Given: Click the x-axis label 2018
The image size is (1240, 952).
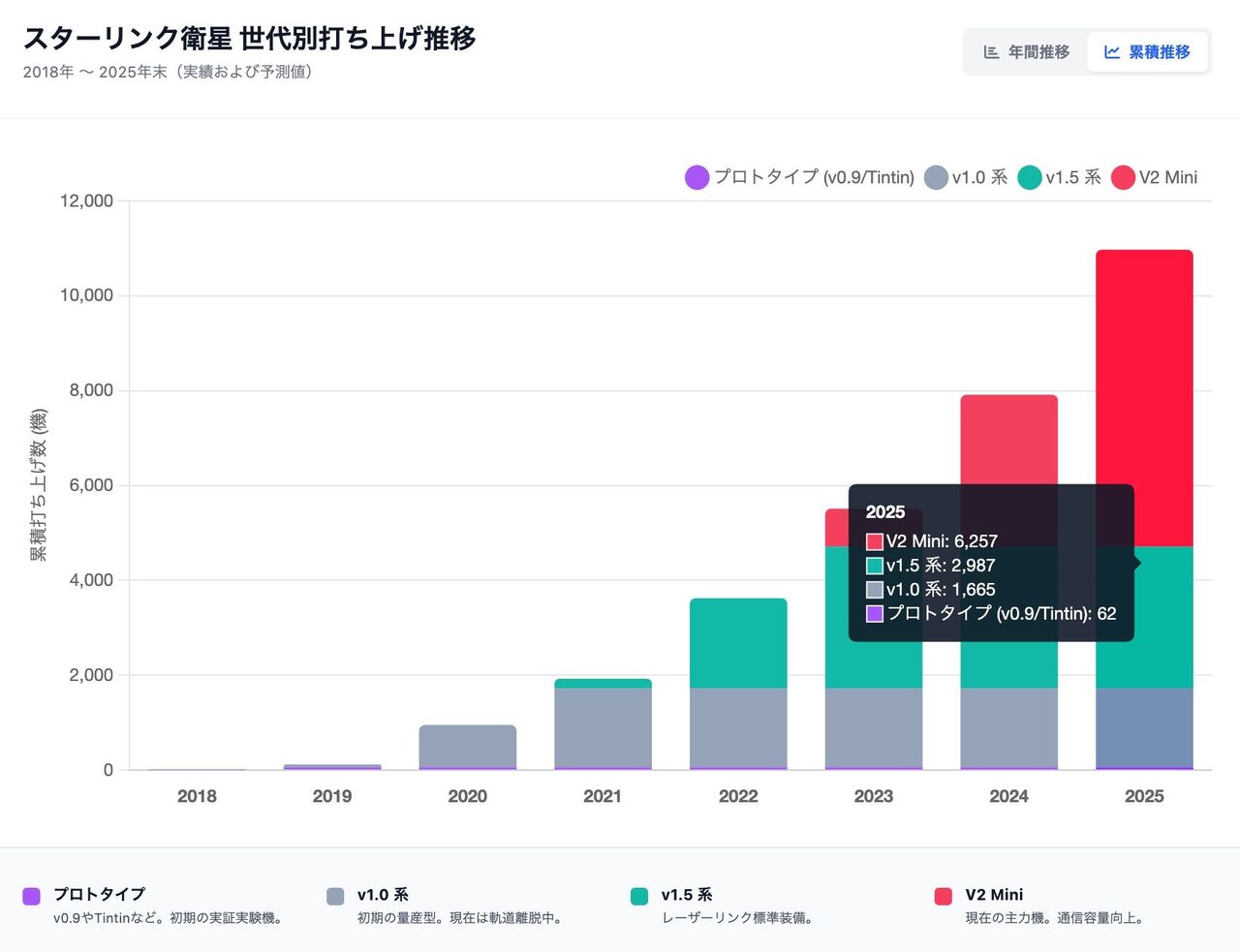Looking at the screenshot, I should click(197, 796).
